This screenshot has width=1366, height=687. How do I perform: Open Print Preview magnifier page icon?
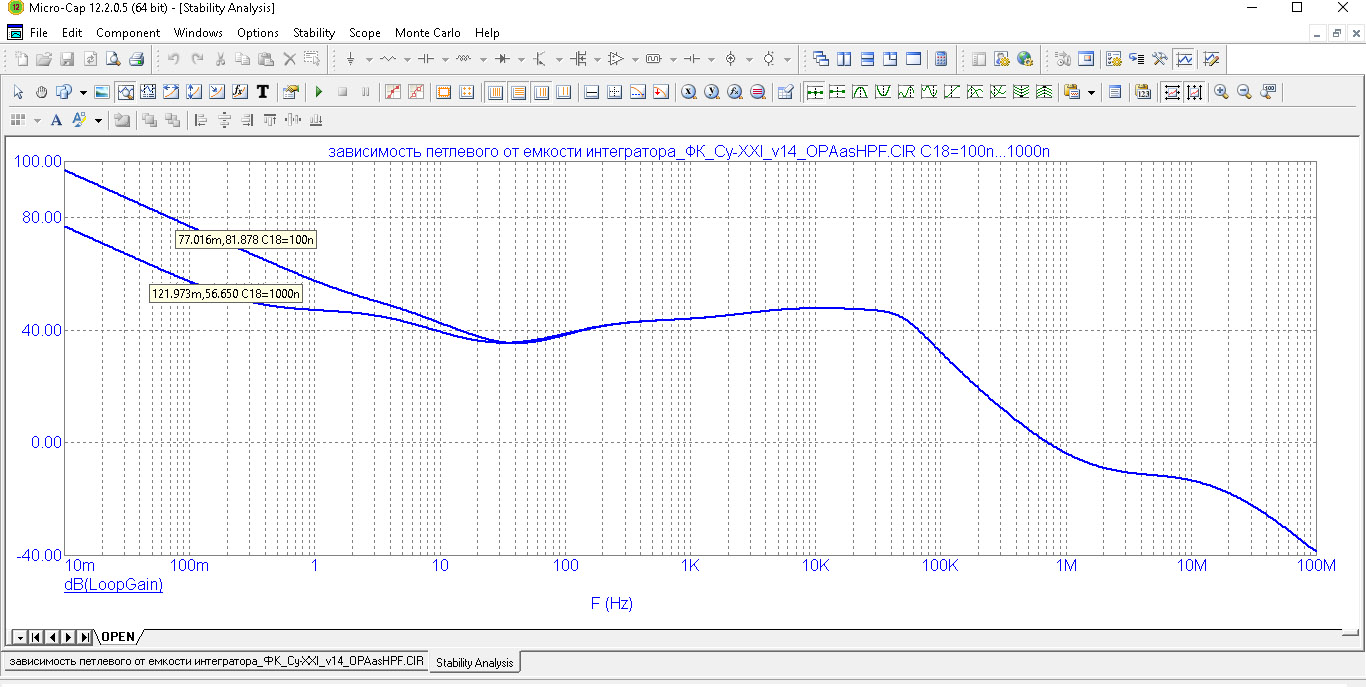tap(113, 59)
